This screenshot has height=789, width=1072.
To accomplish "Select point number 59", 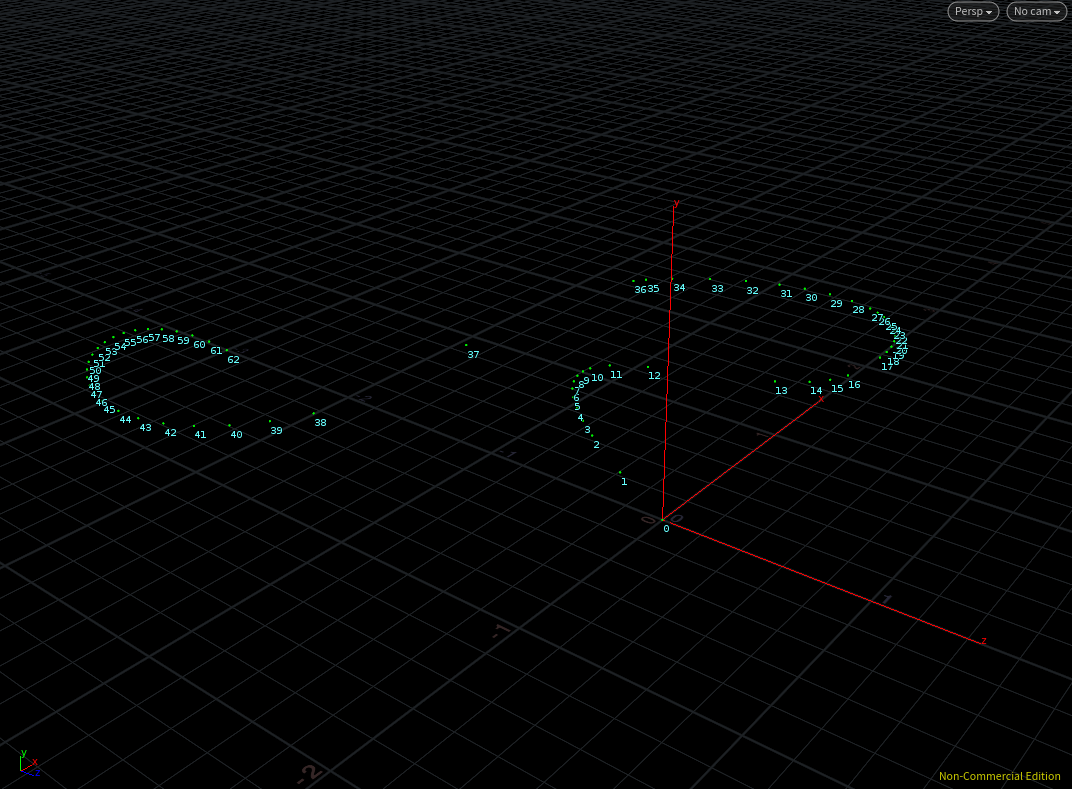I will (183, 340).
